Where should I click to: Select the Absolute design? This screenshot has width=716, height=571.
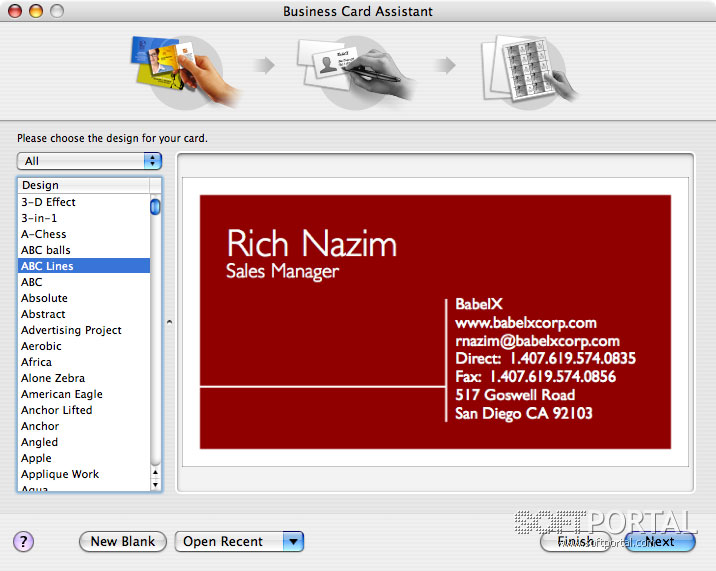click(84, 298)
